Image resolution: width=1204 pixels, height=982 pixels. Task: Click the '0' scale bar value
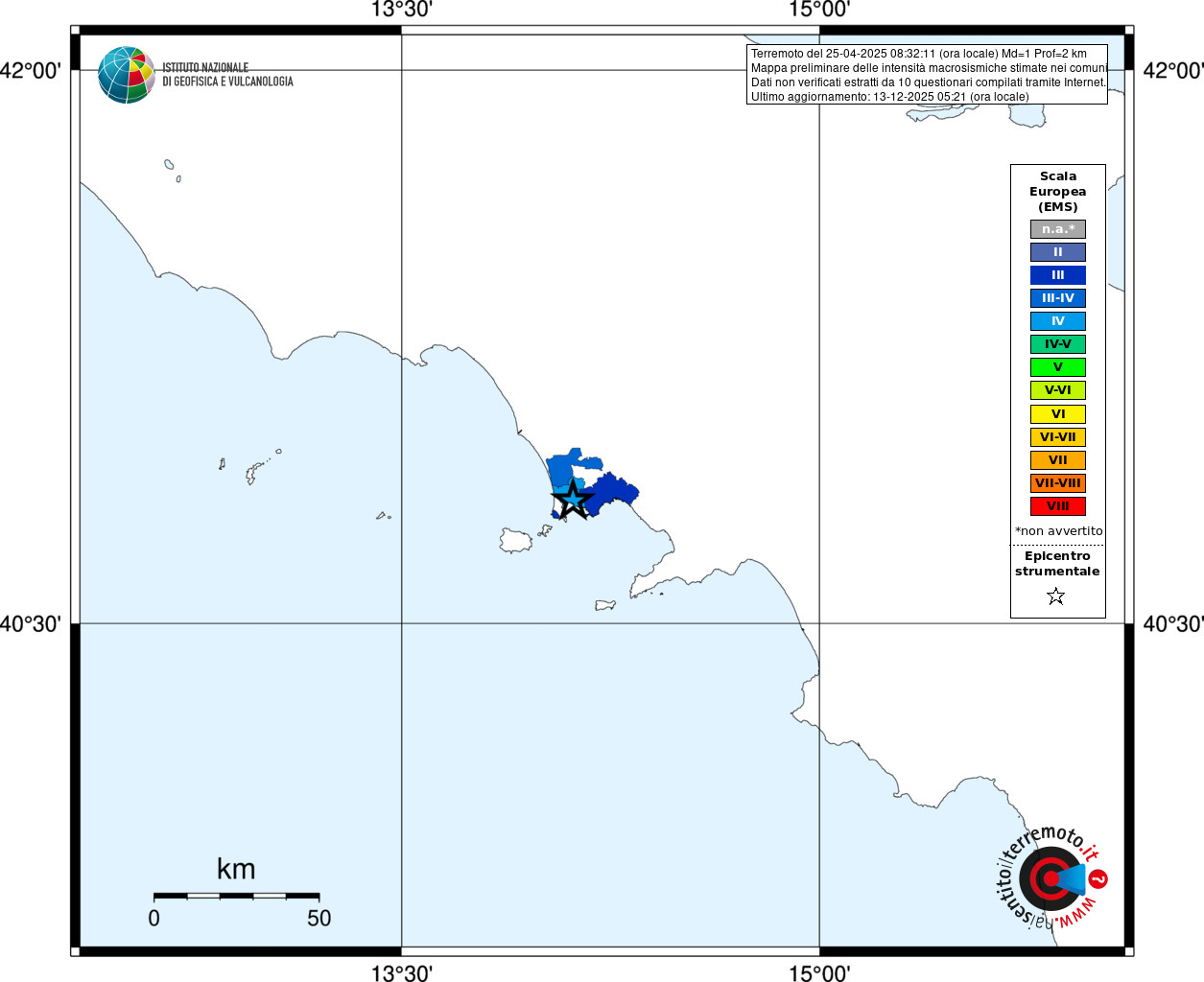coord(154,919)
